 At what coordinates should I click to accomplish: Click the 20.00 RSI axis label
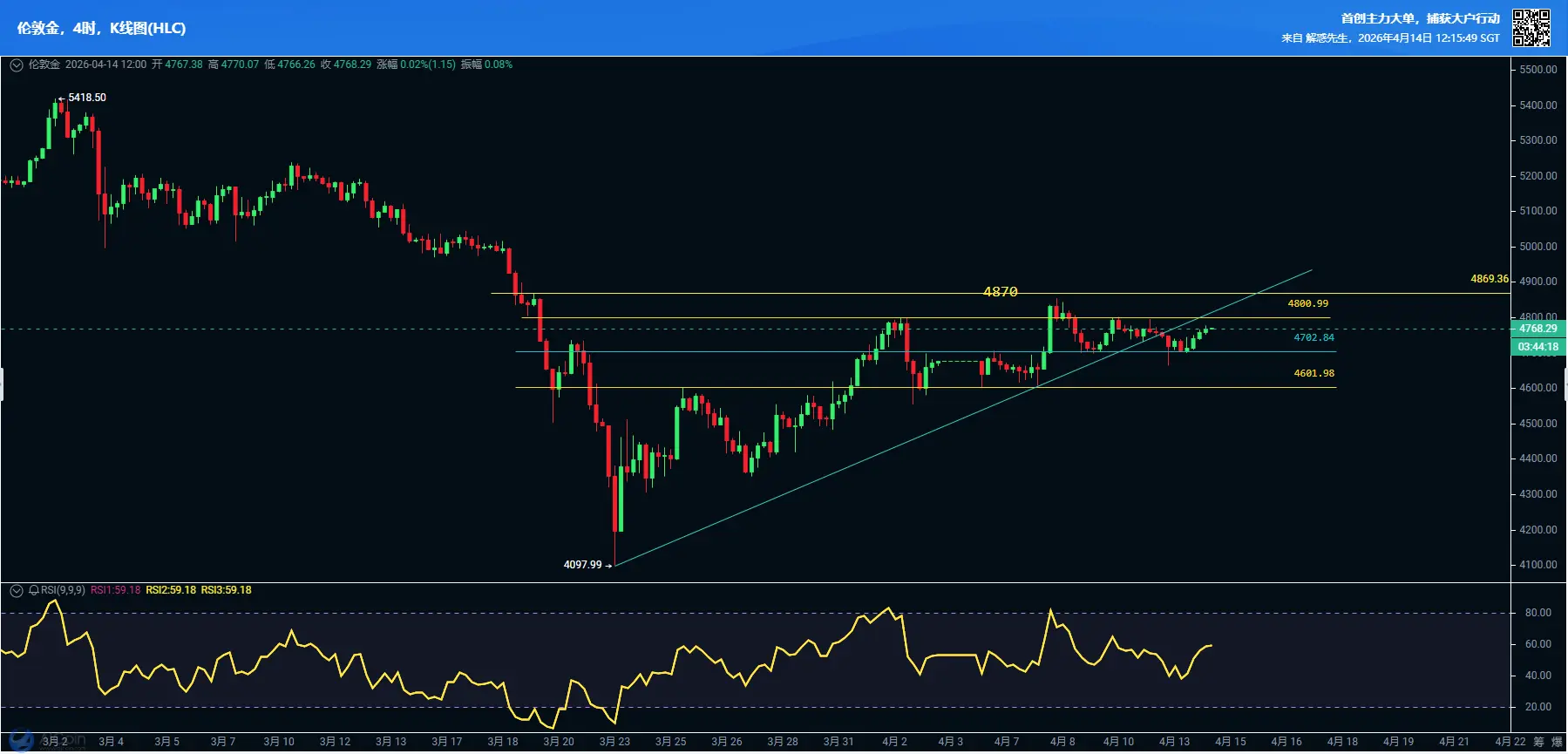1538,707
